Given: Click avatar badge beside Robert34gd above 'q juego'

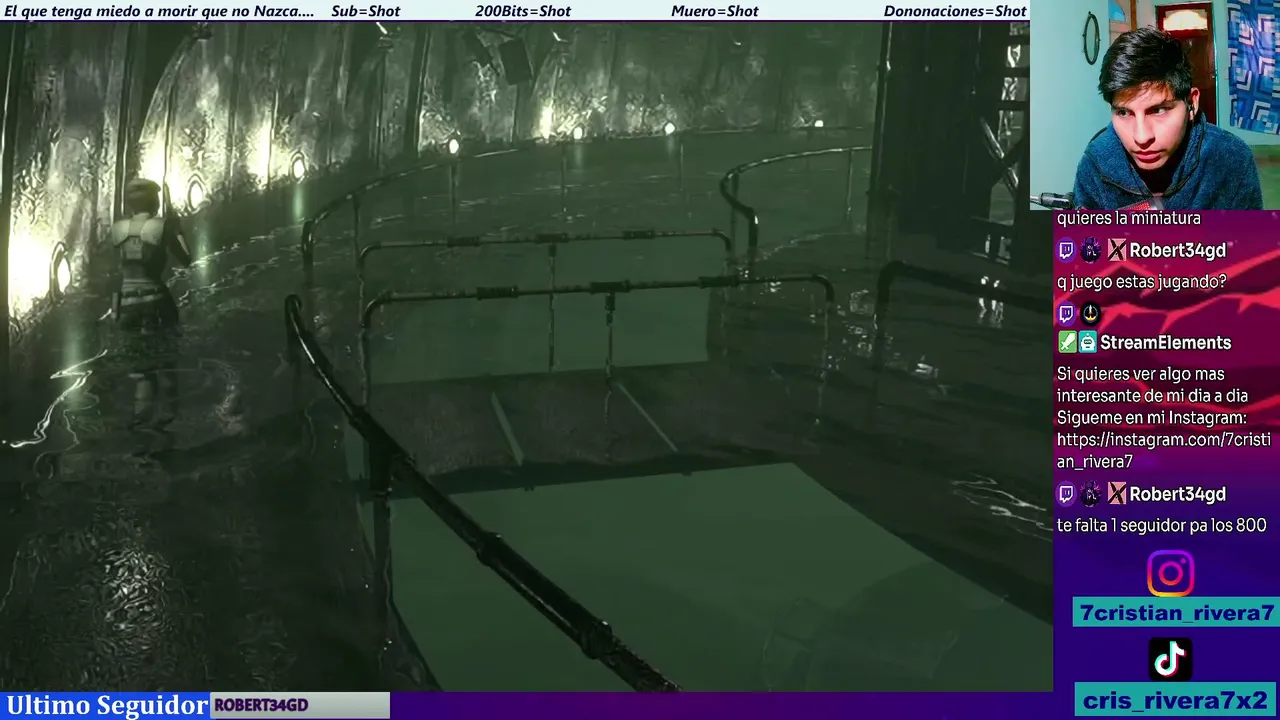Looking at the screenshot, I should click(x=1091, y=250).
